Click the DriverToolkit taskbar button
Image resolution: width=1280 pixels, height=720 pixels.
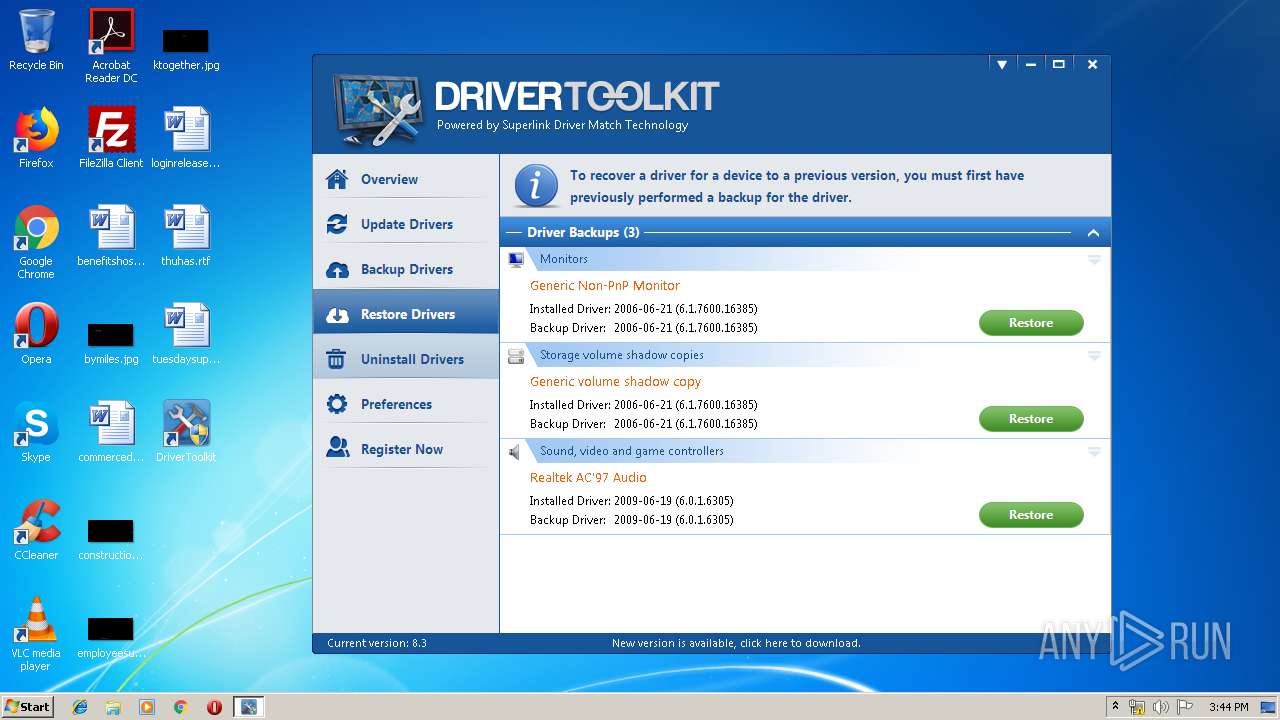pyautogui.click(x=248, y=707)
